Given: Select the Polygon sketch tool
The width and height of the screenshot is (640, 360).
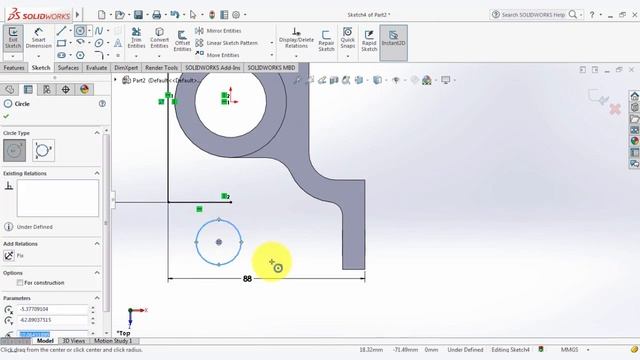Looking at the screenshot, I should click(80, 55).
